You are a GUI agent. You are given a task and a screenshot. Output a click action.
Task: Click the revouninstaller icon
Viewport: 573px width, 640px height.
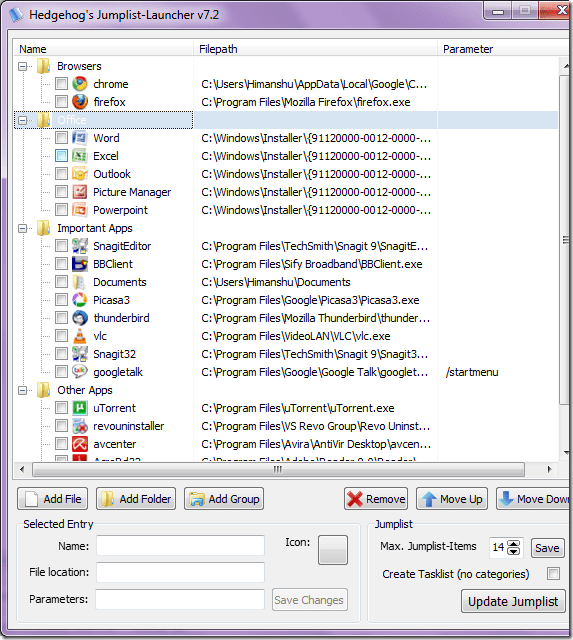click(x=80, y=426)
